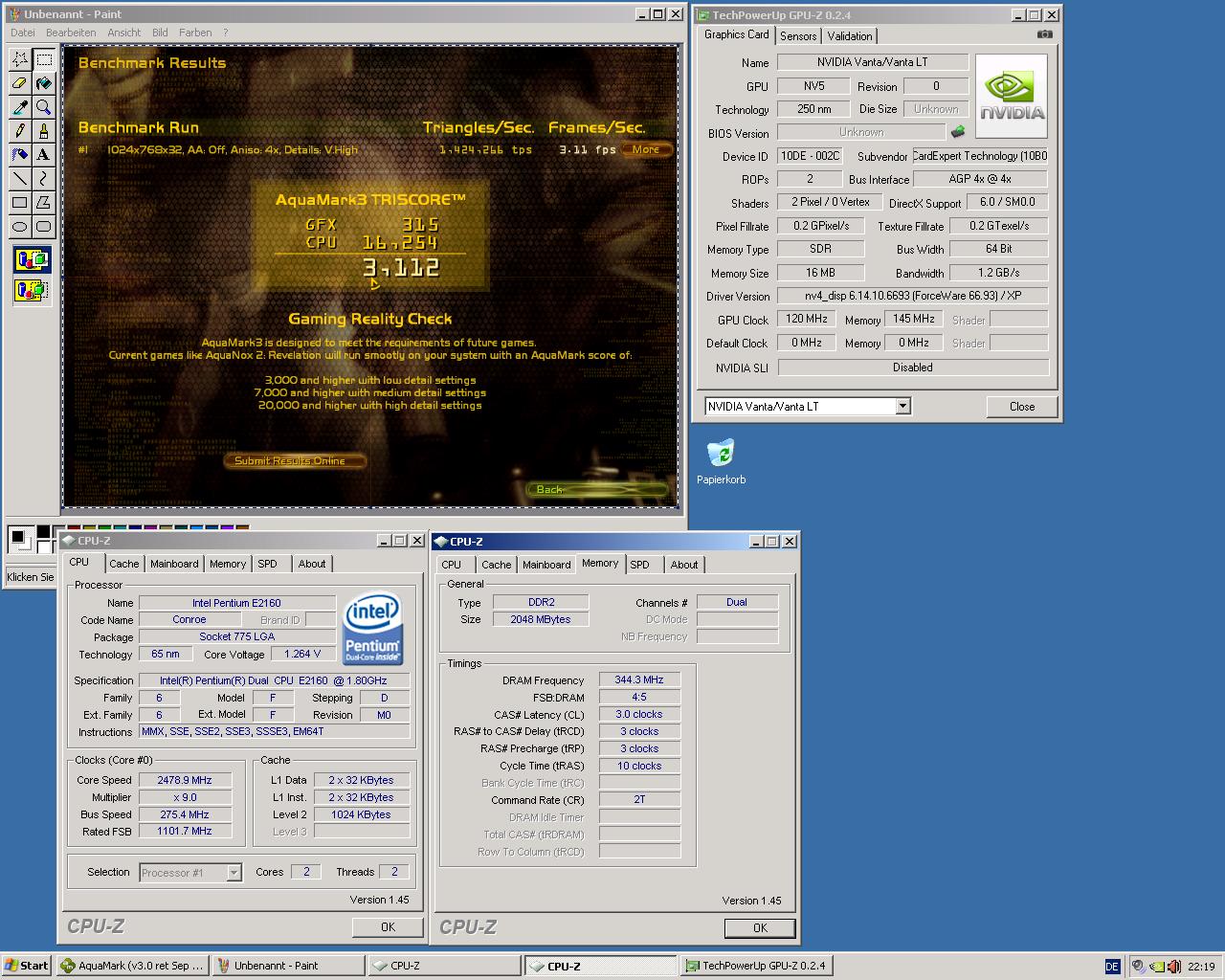Open Mainboard tab in left CPU-Z window
Viewport: 1225px width, 980px height.
coord(174,564)
